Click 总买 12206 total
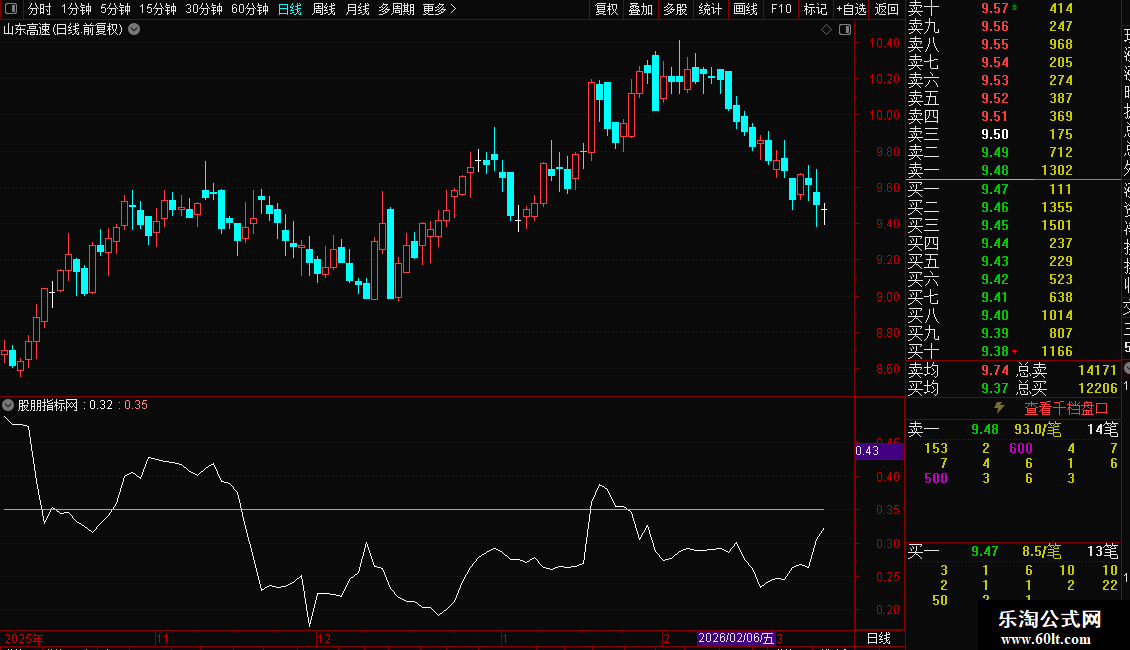The image size is (1130, 650). [1067, 388]
